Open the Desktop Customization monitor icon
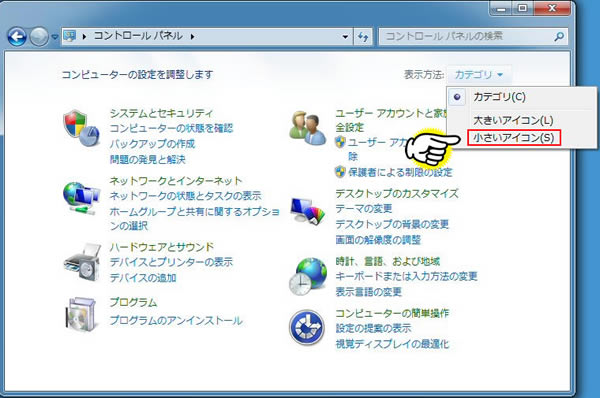 307,210
